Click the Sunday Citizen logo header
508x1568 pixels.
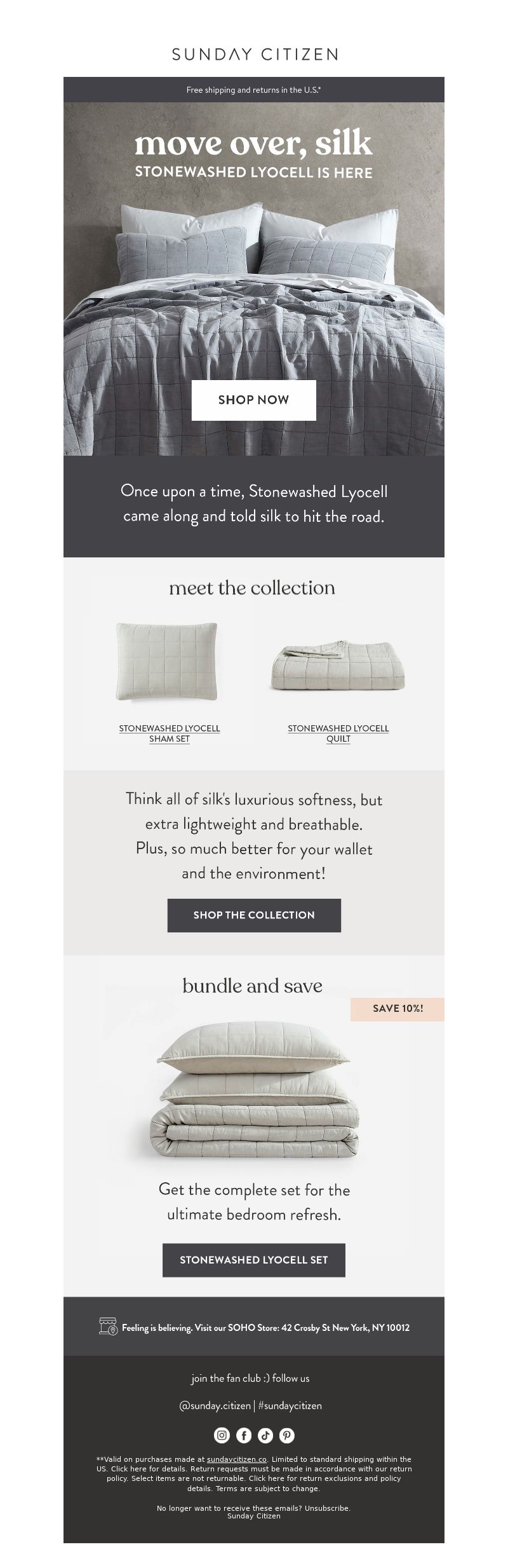point(254,55)
